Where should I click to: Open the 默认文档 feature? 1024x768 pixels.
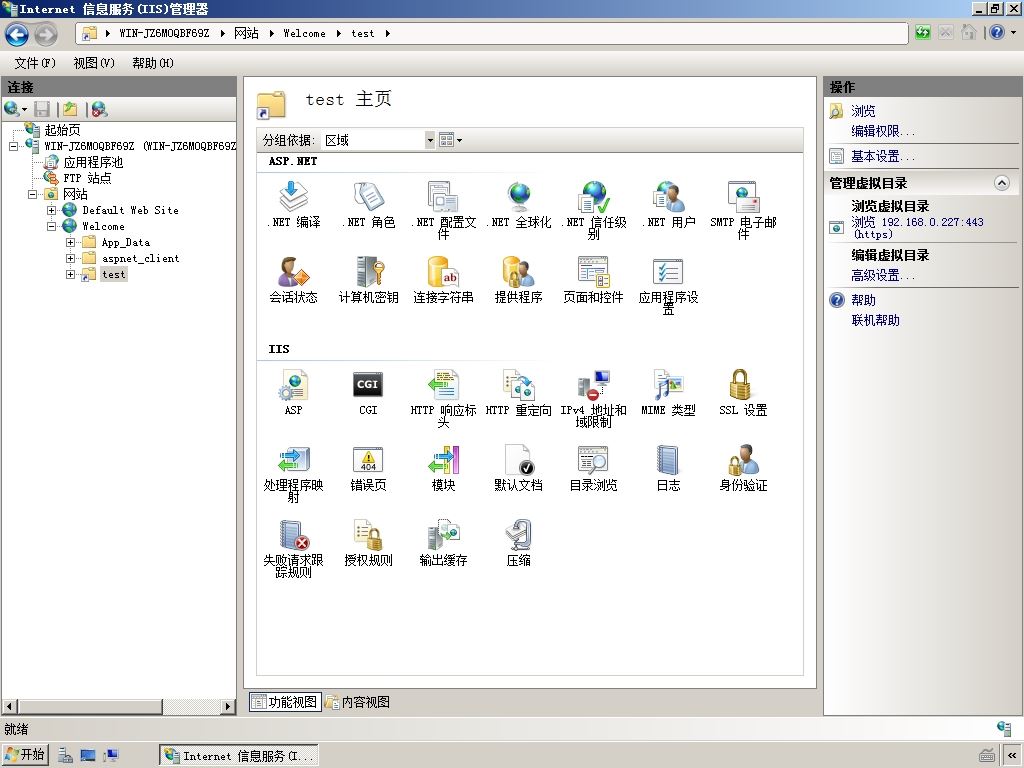tap(519, 468)
